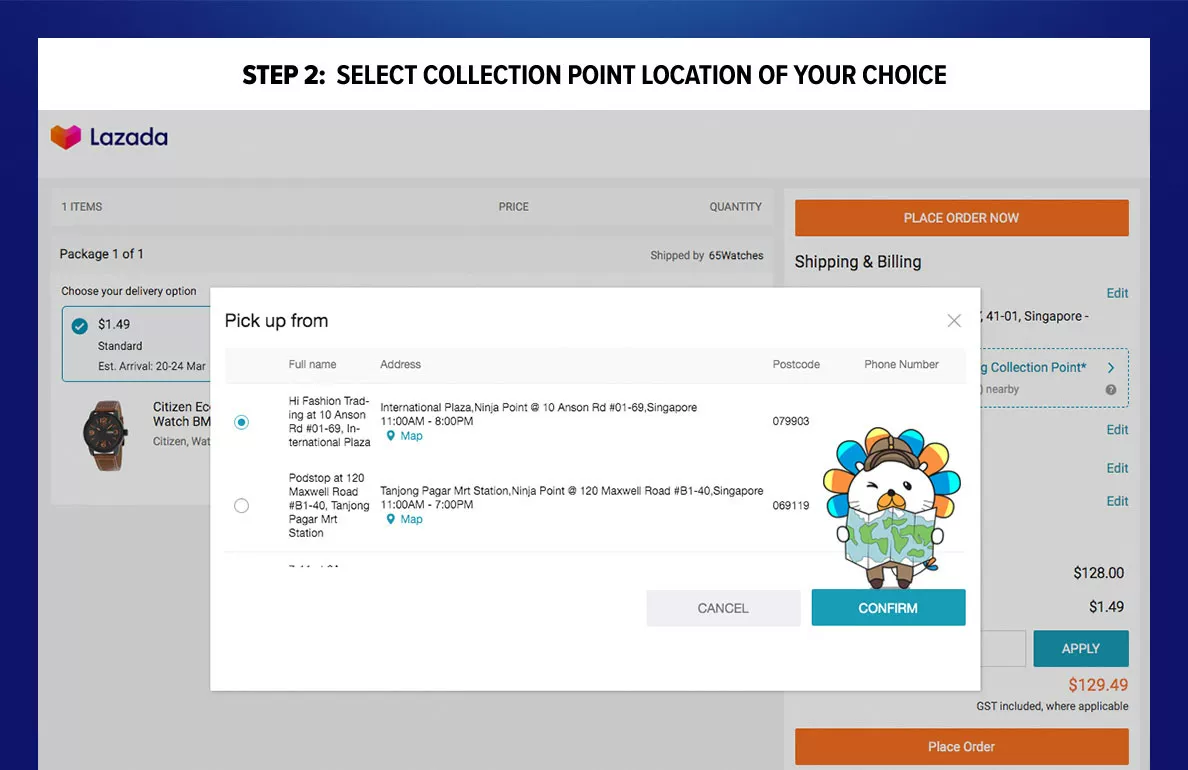Image resolution: width=1188 pixels, height=770 pixels.
Task: Click the Edit link beside the $128.00 section
Action: 1117,501
